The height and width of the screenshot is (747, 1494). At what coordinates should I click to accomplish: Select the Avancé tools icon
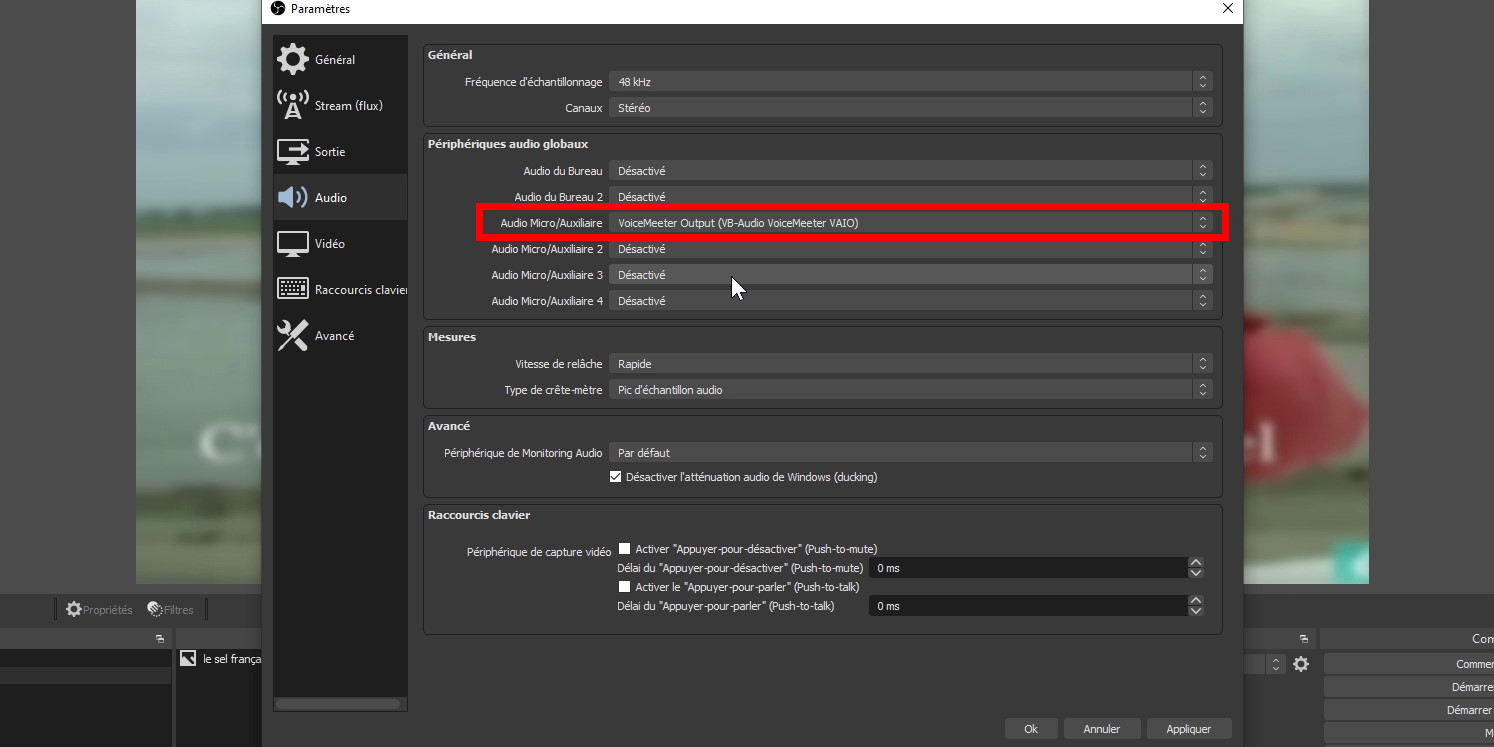coord(293,336)
